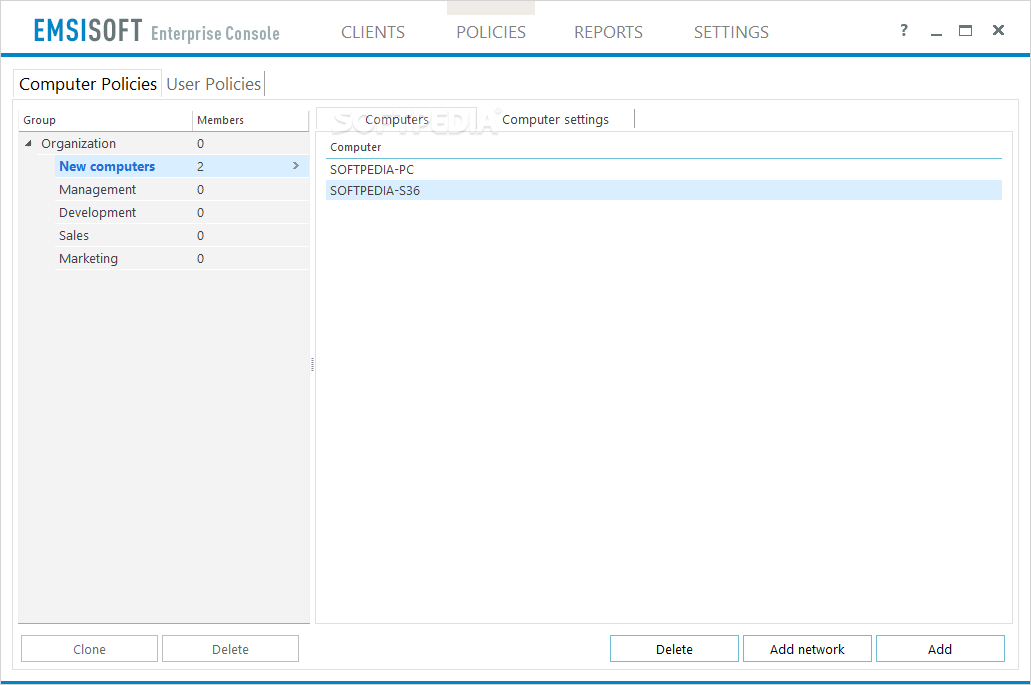The width and height of the screenshot is (1031, 685).
Task: Select the New computers group
Action: [107, 166]
